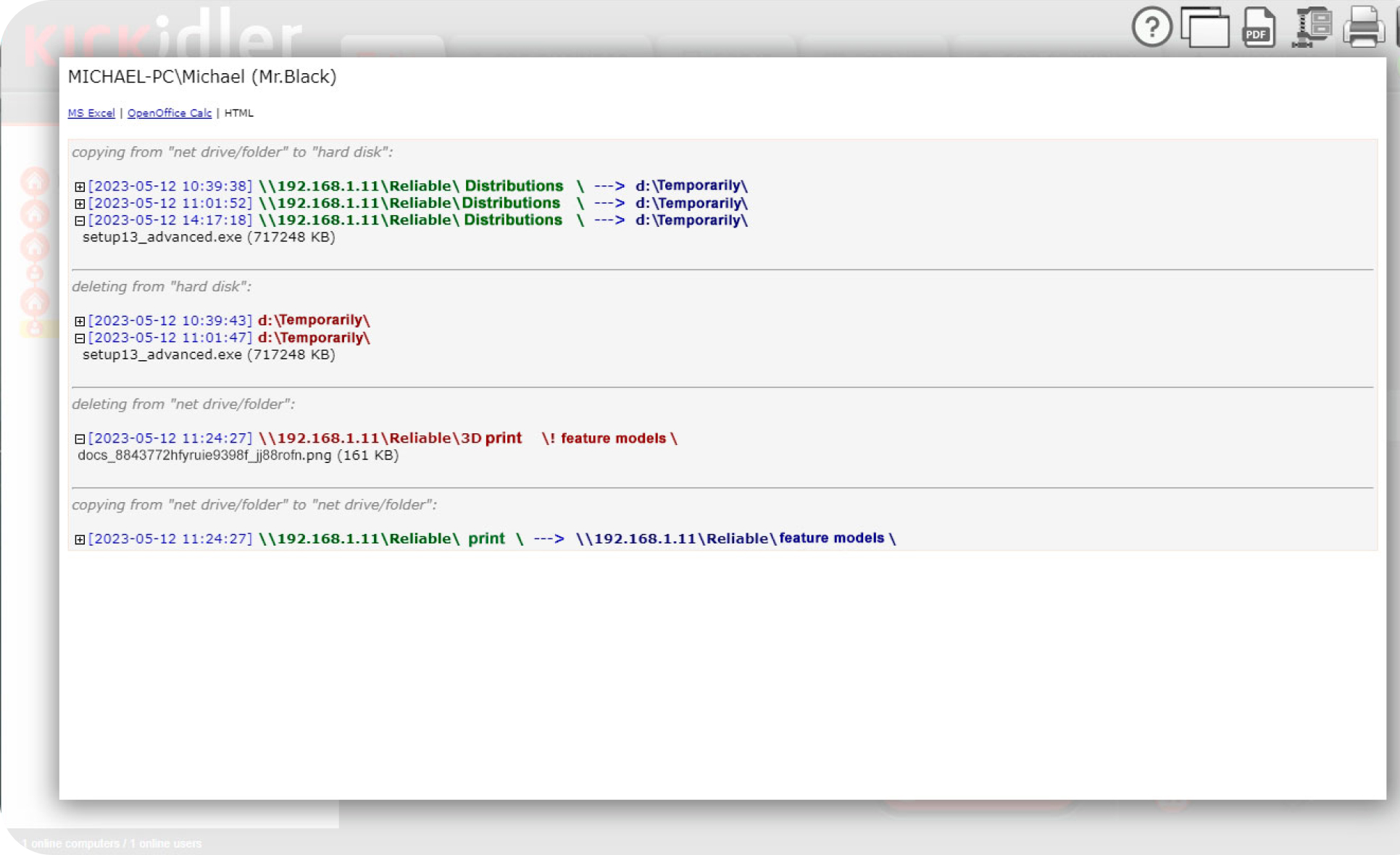The image size is (1400, 855).
Task: Open OpenOffice Calc export link
Action: pos(170,113)
